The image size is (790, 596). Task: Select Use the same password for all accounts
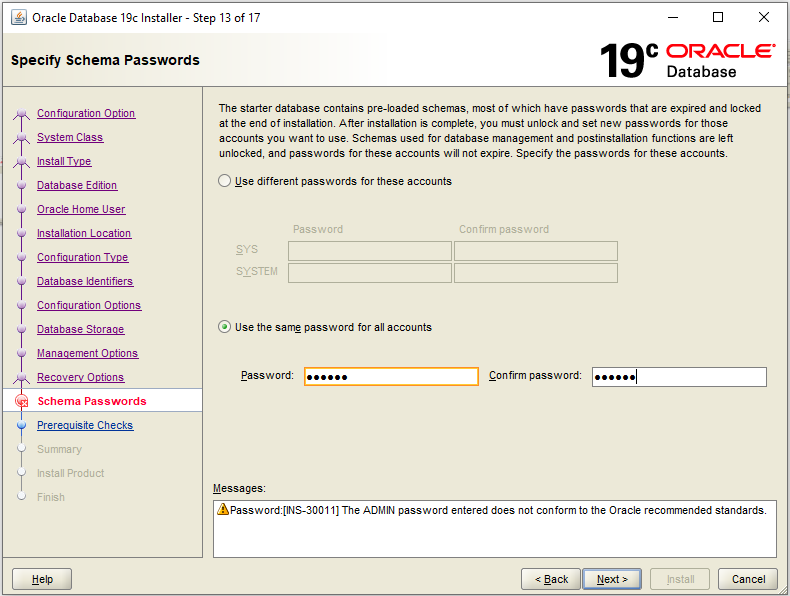click(225, 327)
